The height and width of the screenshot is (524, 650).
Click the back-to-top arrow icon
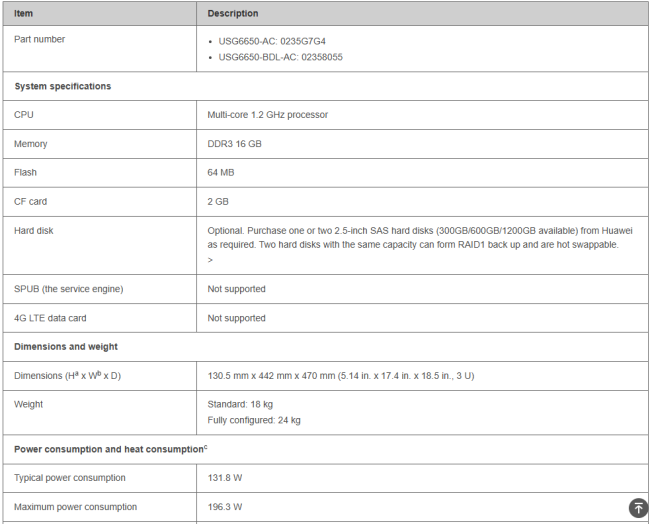638,508
